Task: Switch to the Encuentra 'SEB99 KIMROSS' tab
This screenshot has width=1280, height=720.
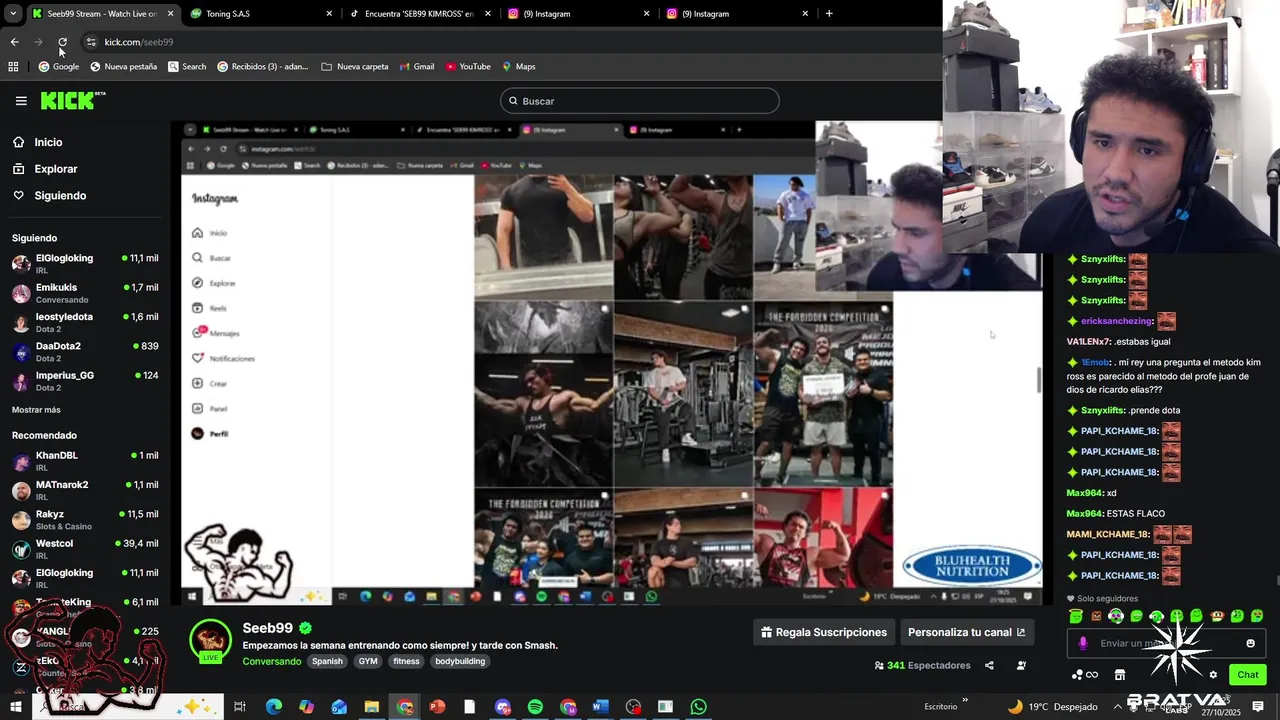Action: (418, 14)
